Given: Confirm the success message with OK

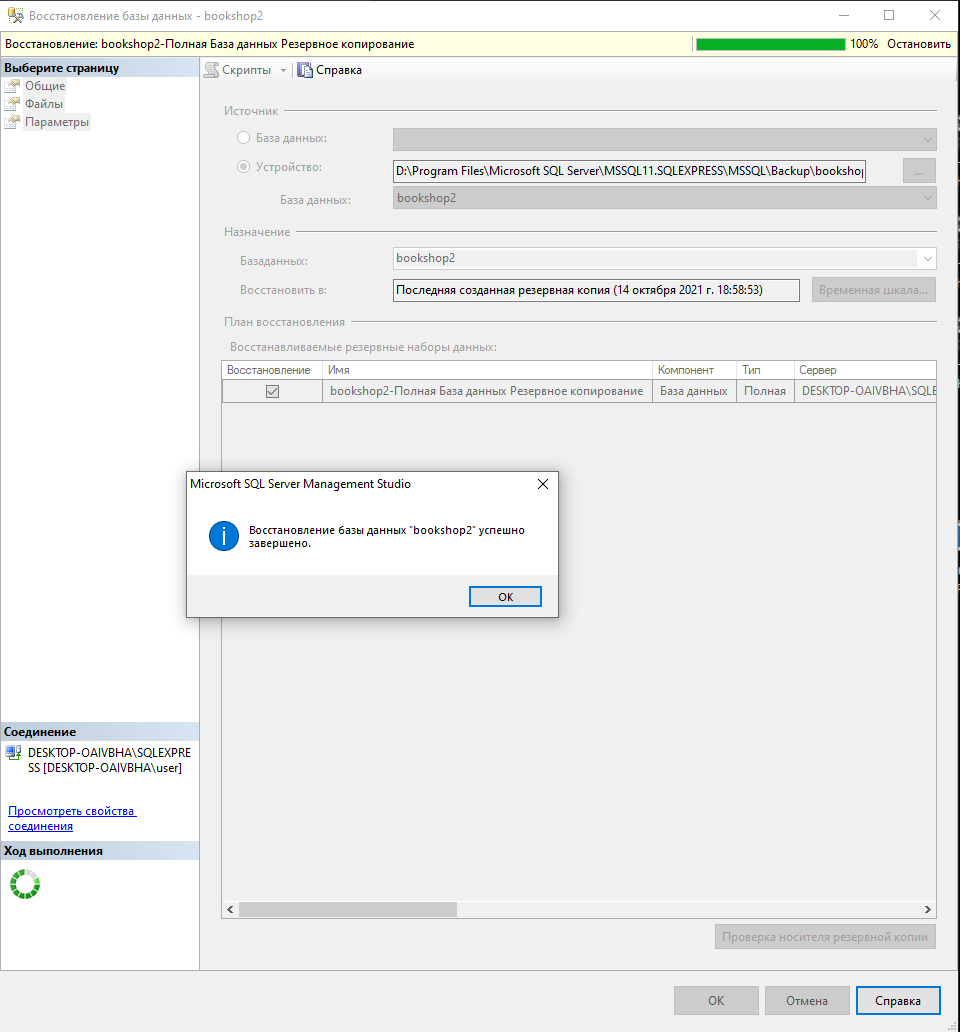Looking at the screenshot, I should (505, 597).
